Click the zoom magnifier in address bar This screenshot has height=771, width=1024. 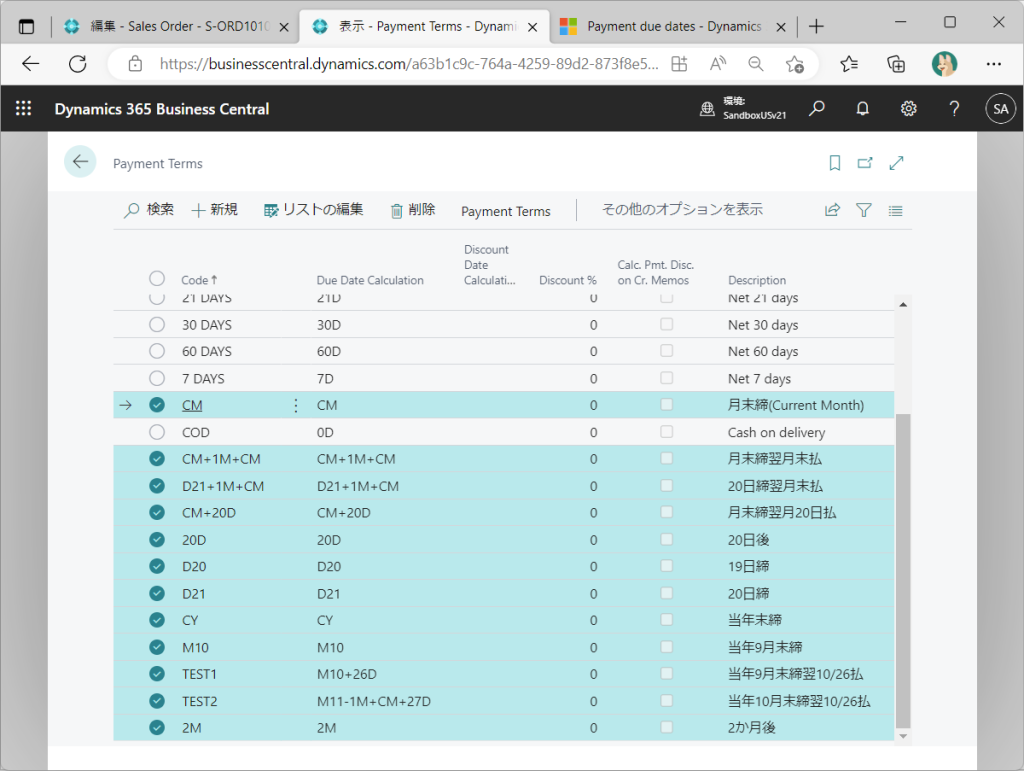tap(756, 63)
